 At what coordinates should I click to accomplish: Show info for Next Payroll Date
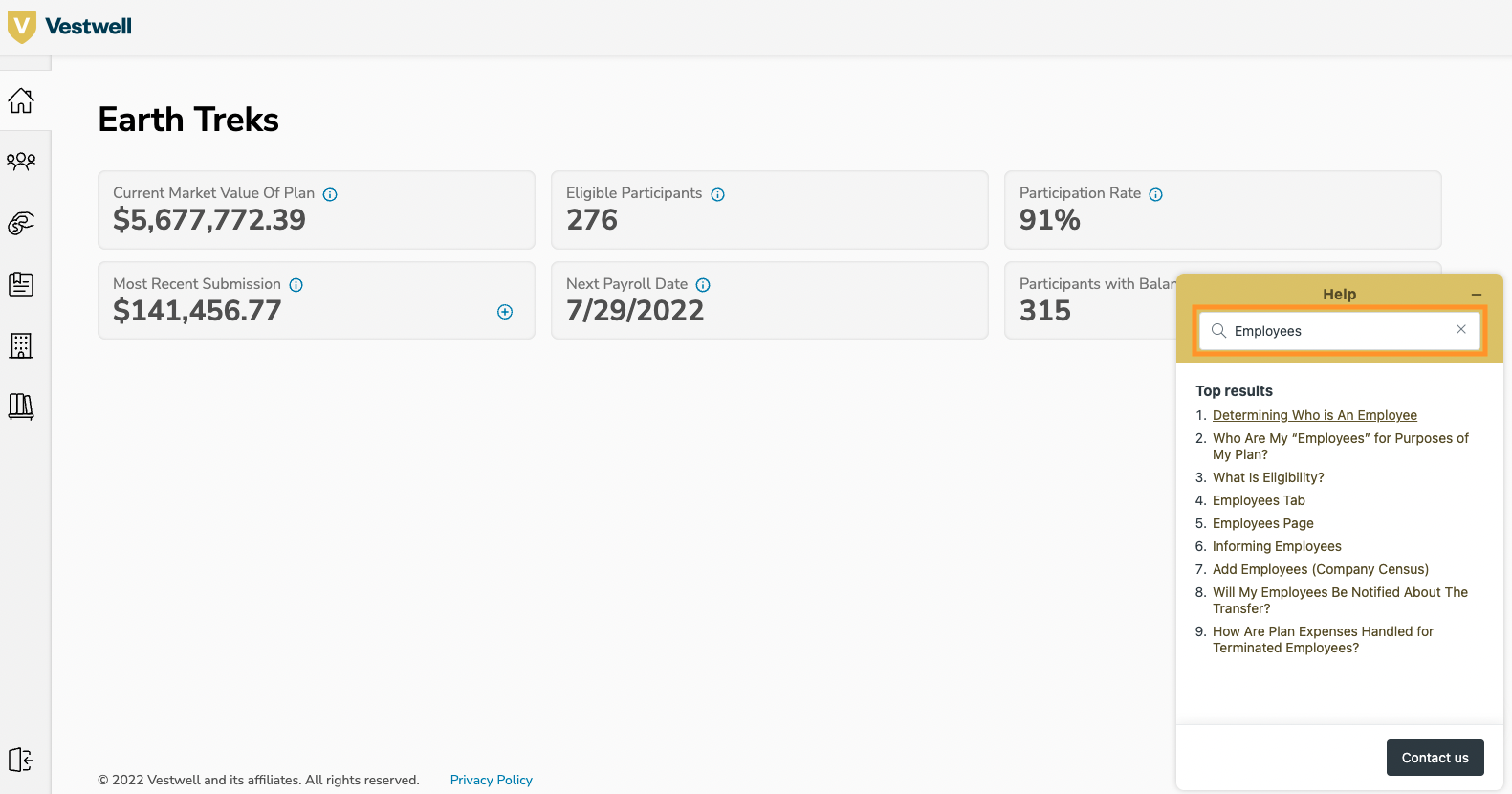(703, 285)
